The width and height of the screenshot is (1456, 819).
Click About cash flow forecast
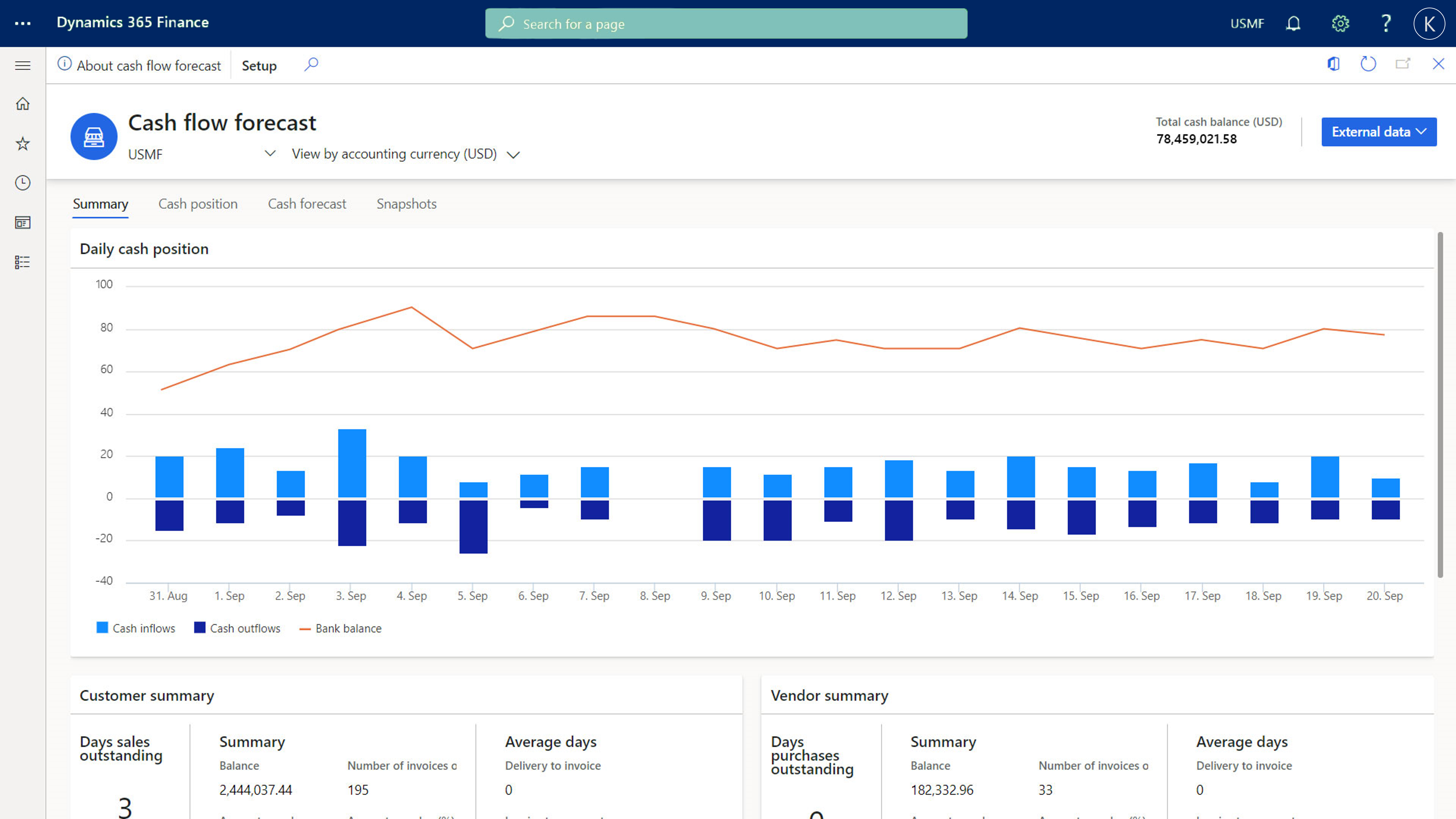coord(149,66)
